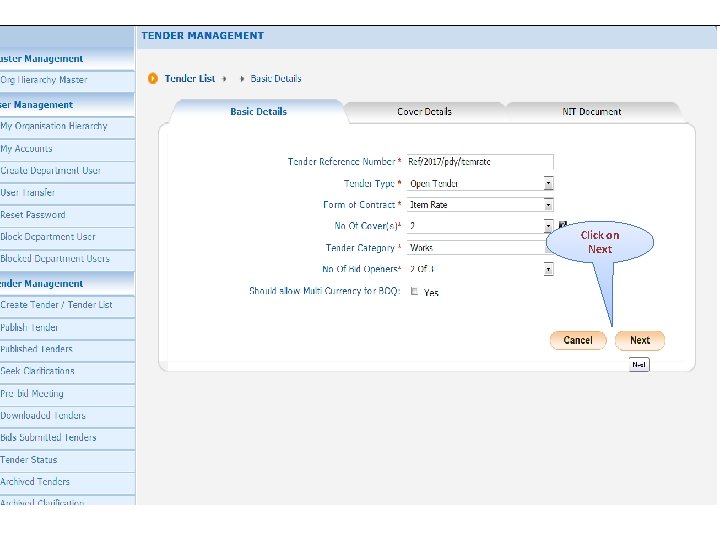
Task: Click the Tender Management sidebar header
Action: pyautogui.click(x=67, y=283)
